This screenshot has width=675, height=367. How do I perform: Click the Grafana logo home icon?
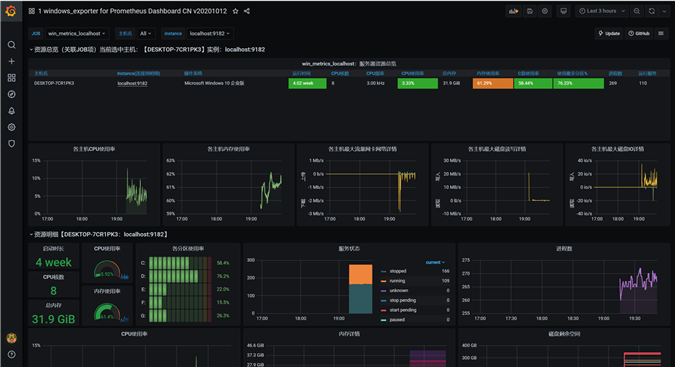(11, 11)
